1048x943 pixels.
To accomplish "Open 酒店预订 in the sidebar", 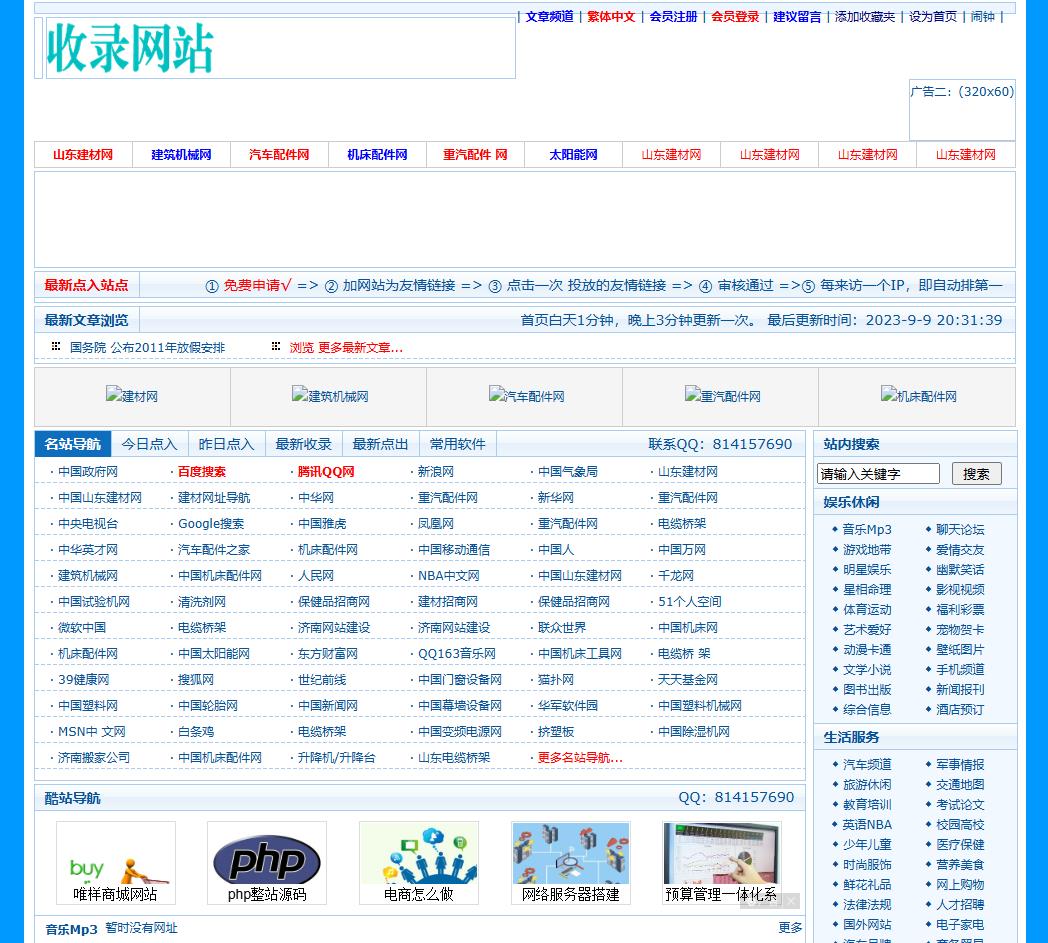I will click(960, 710).
